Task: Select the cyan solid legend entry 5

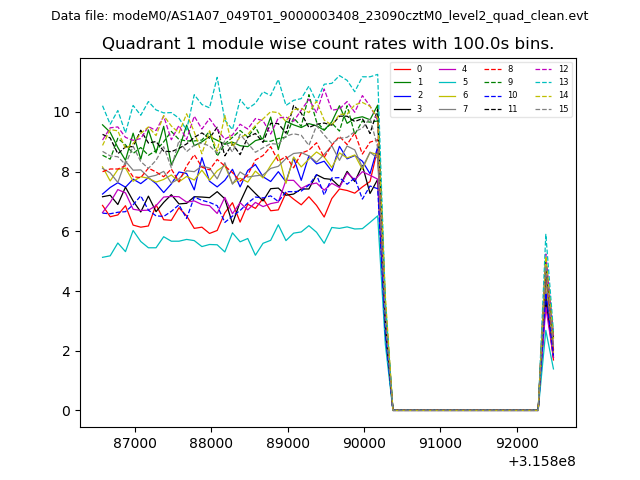Action: click(x=448, y=82)
